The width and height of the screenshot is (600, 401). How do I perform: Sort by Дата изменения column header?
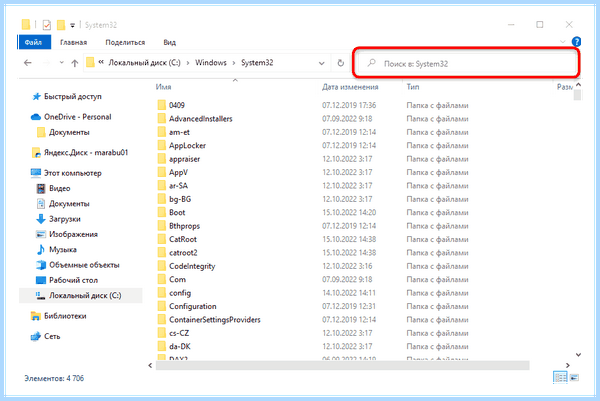click(x=350, y=87)
